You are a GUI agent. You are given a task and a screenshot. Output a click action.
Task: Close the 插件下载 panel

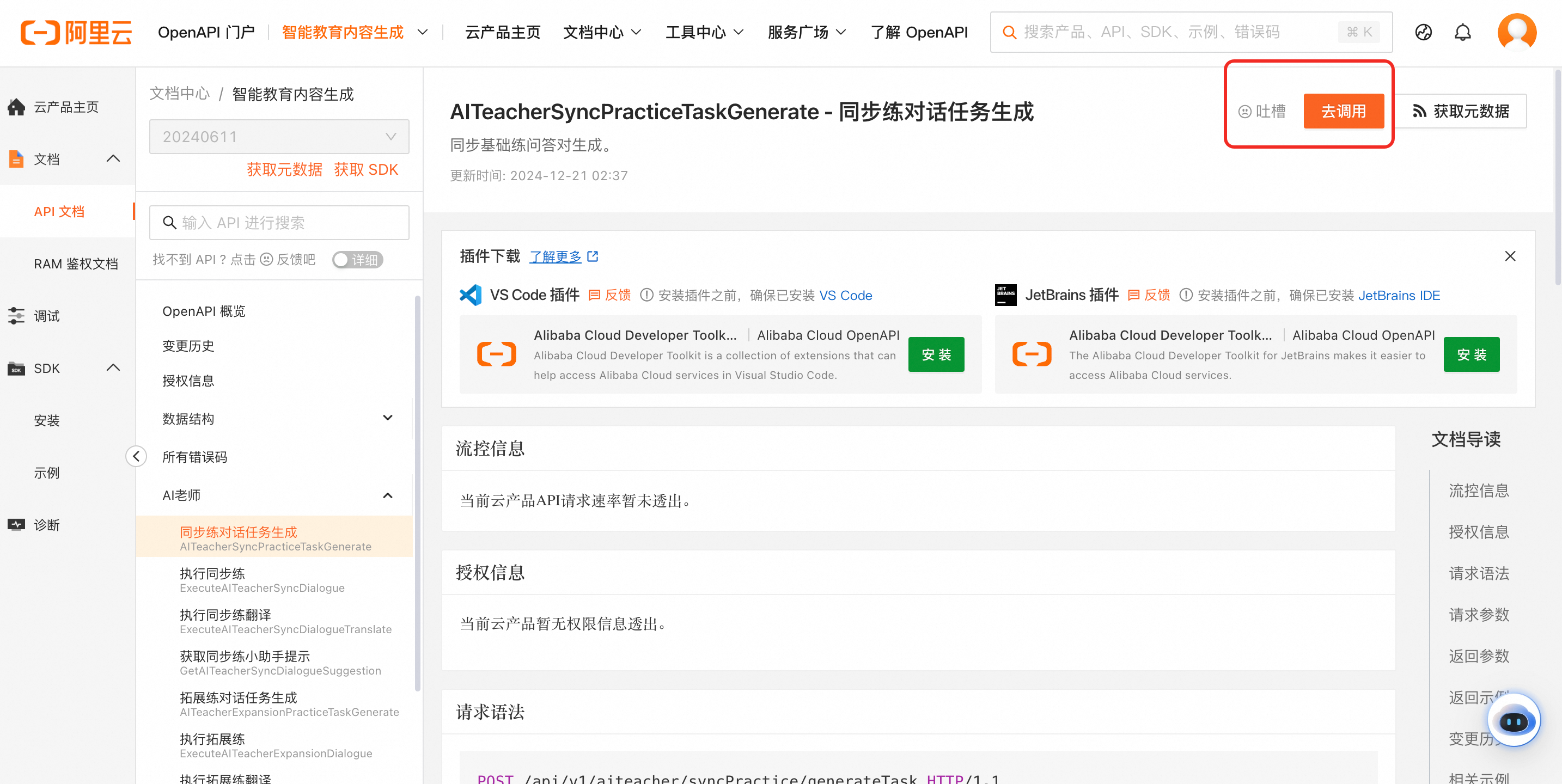pyautogui.click(x=1510, y=256)
